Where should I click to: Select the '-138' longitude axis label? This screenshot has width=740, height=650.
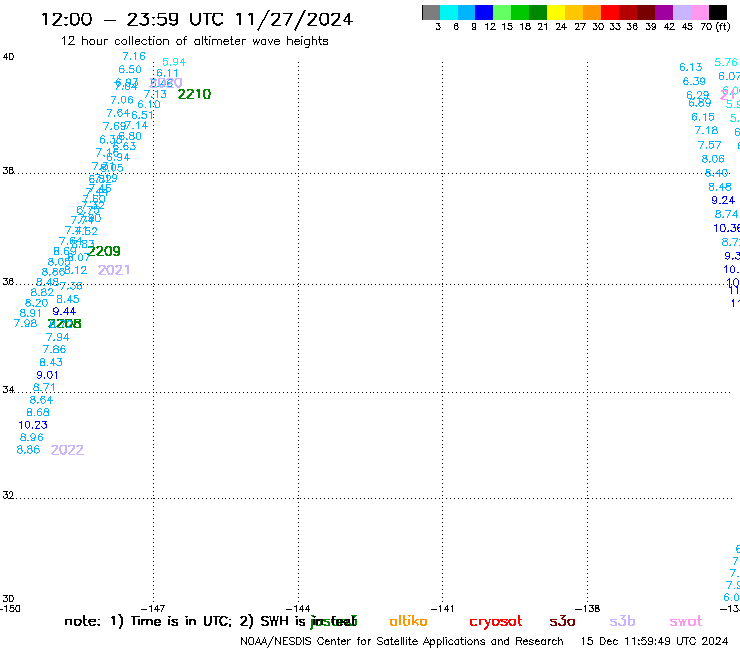tap(588, 609)
